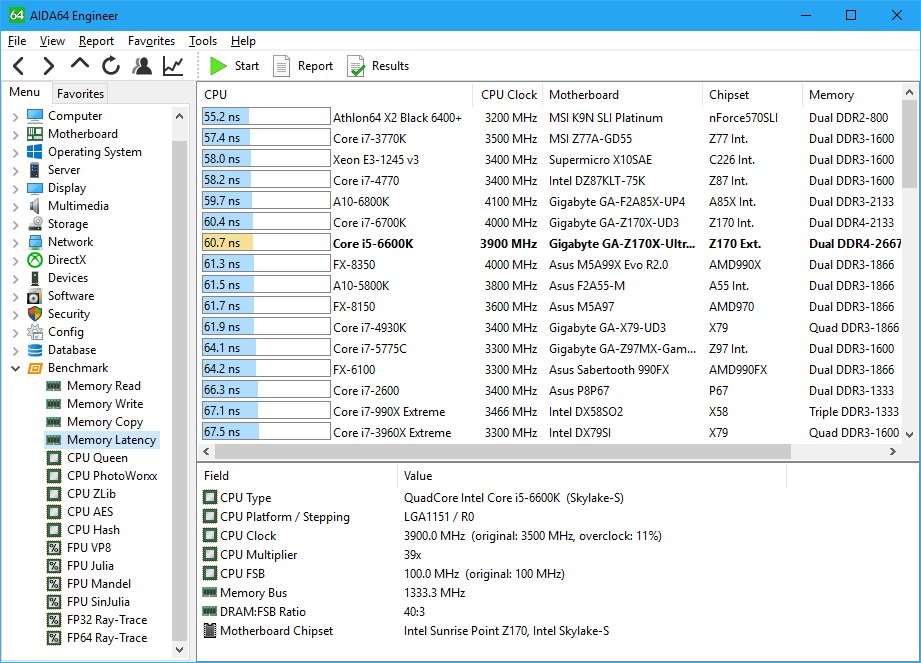This screenshot has width=921, height=663.
Task: Click the 67.5 ns result bar
Action: (266, 432)
